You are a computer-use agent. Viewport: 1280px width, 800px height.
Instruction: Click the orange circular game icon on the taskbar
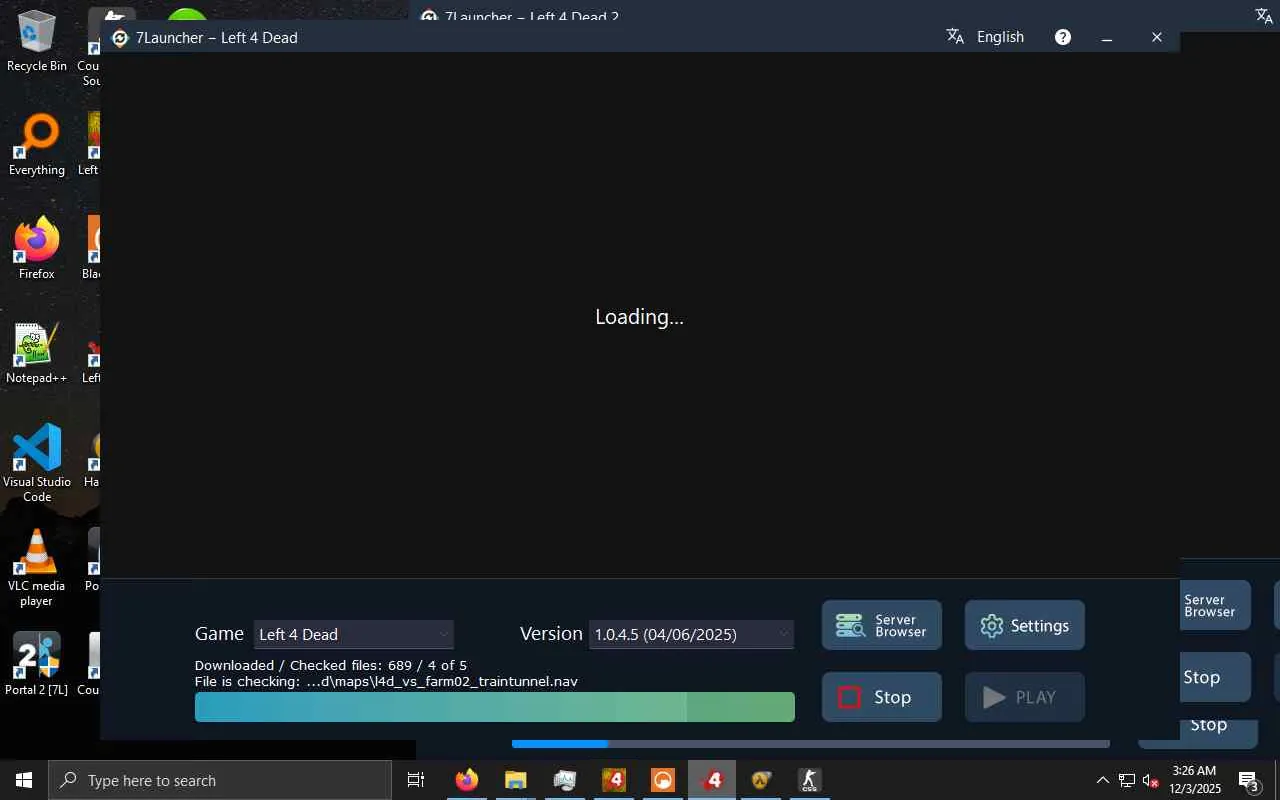pos(663,780)
